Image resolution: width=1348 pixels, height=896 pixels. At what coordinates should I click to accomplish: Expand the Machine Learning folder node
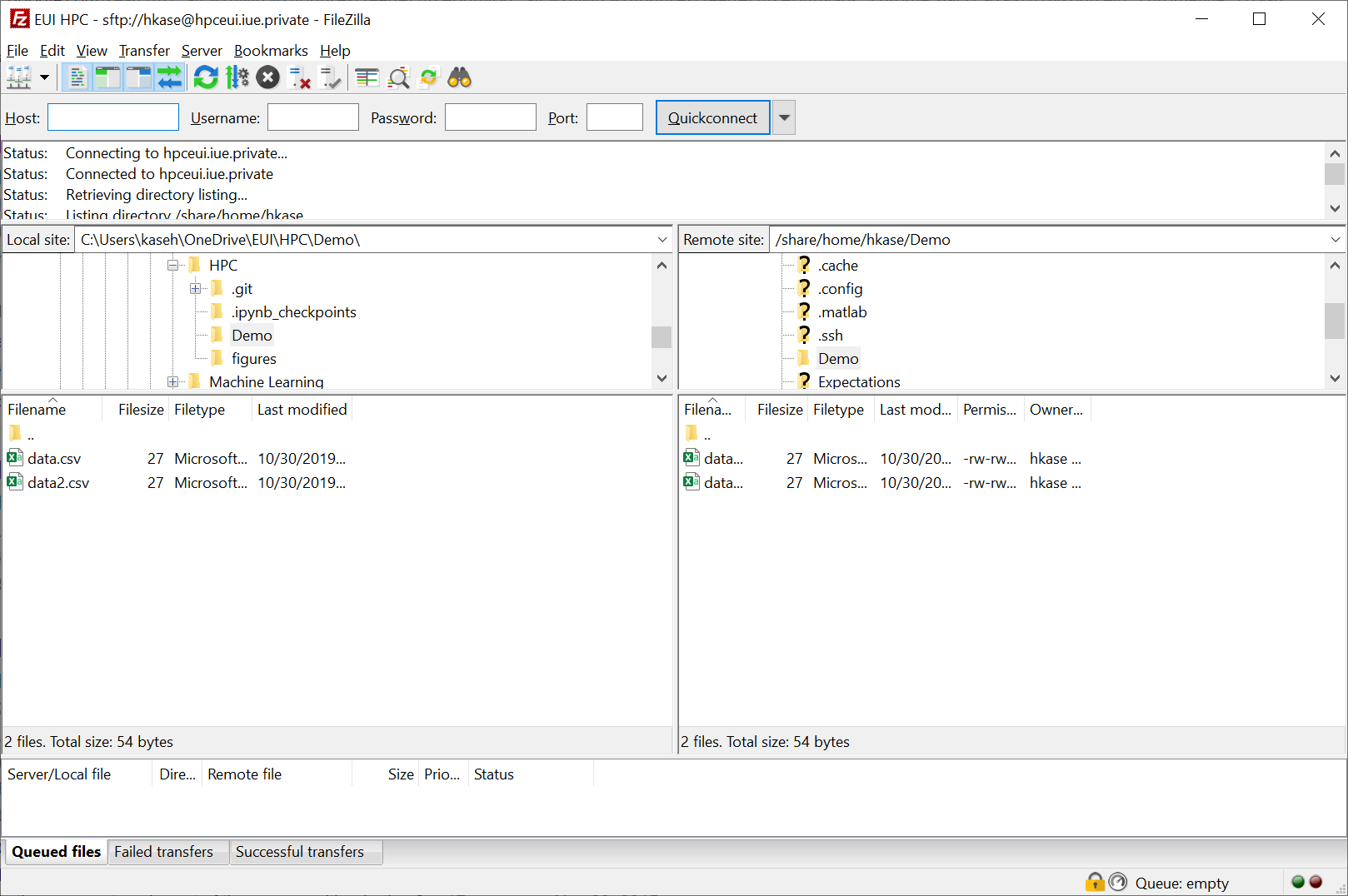[x=173, y=382]
